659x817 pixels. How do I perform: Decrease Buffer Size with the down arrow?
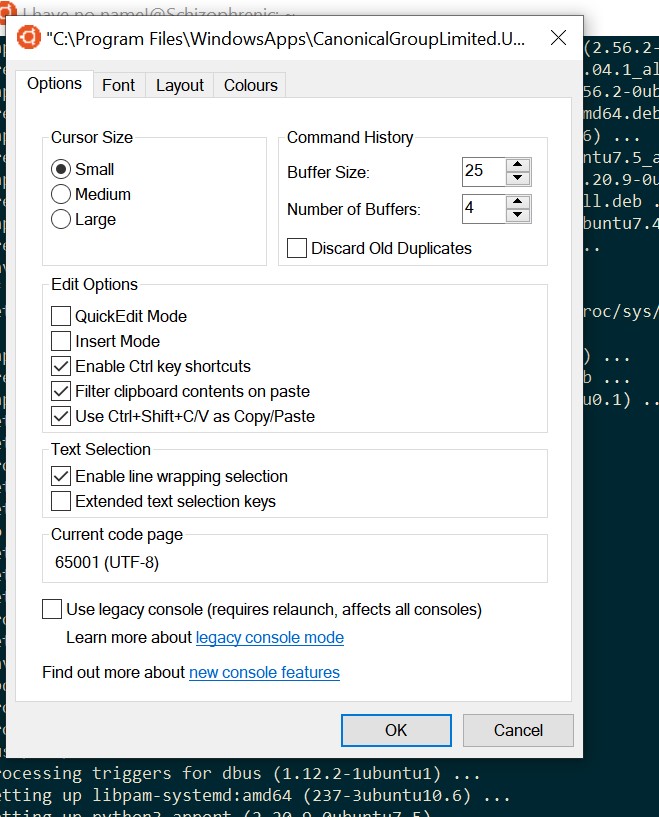pos(518,178)
